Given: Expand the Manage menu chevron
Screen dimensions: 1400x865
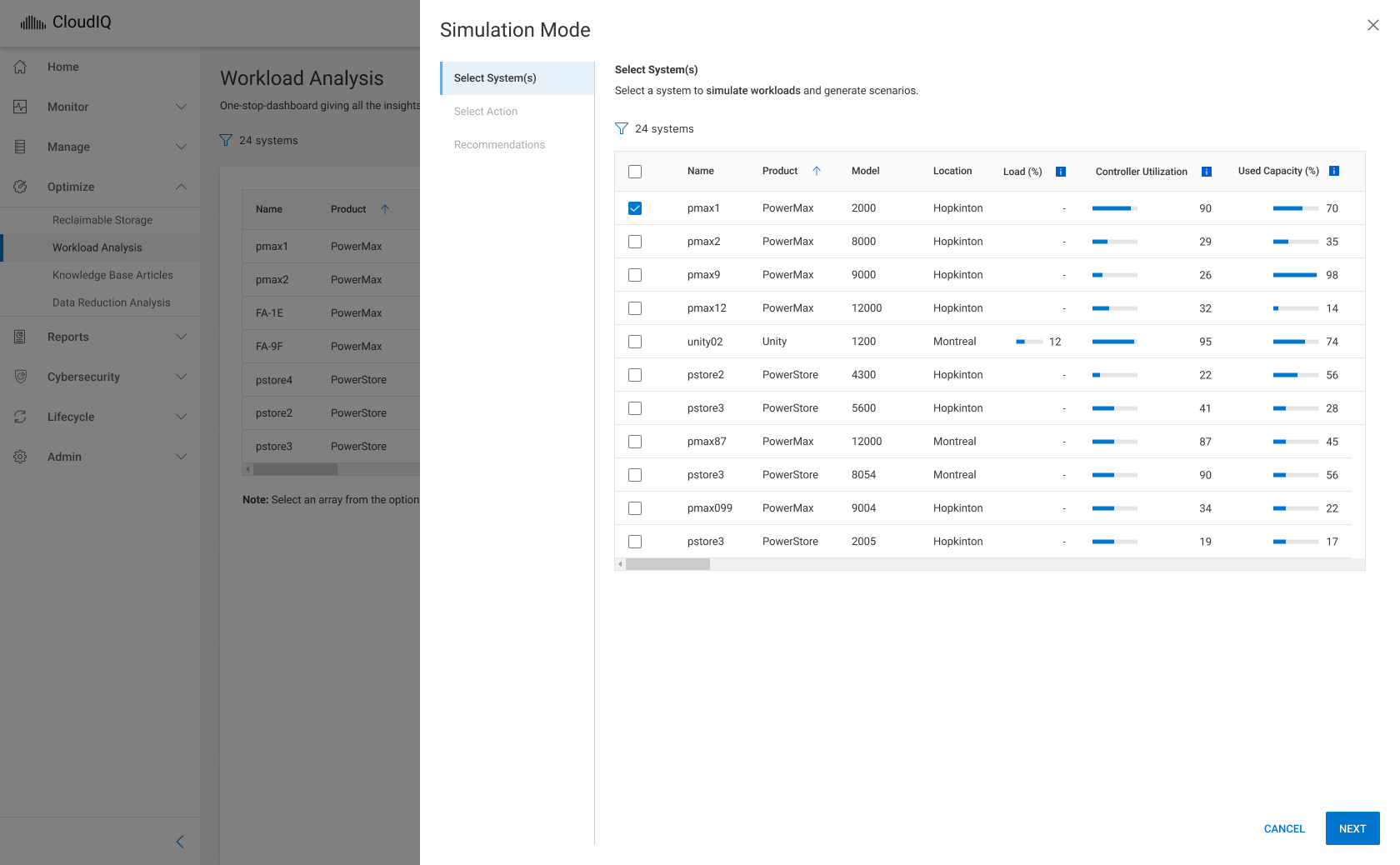Looking at the screenshot, I should coord(181,147).
